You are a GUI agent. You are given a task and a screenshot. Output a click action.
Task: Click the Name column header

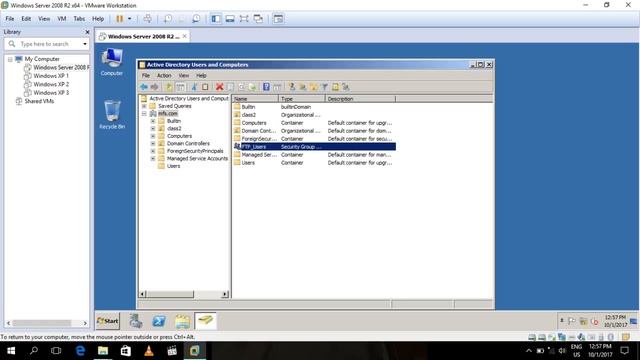[x=256, y=99]
